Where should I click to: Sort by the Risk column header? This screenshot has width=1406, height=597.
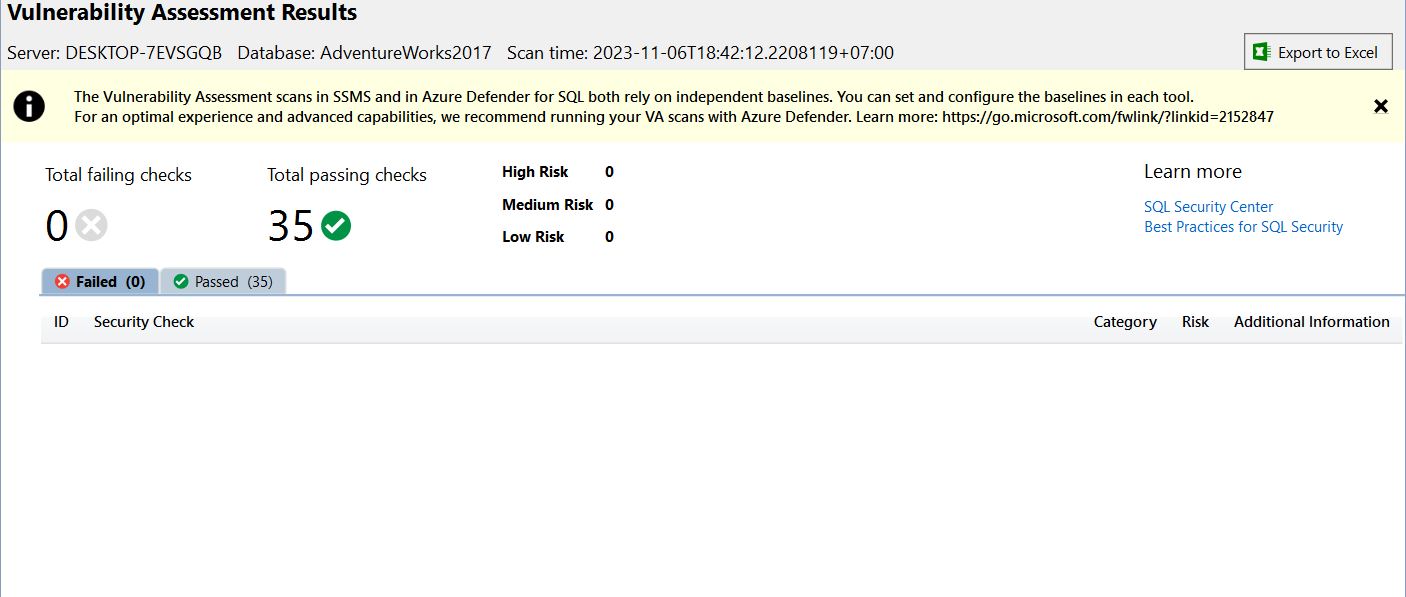[1195, 322]
